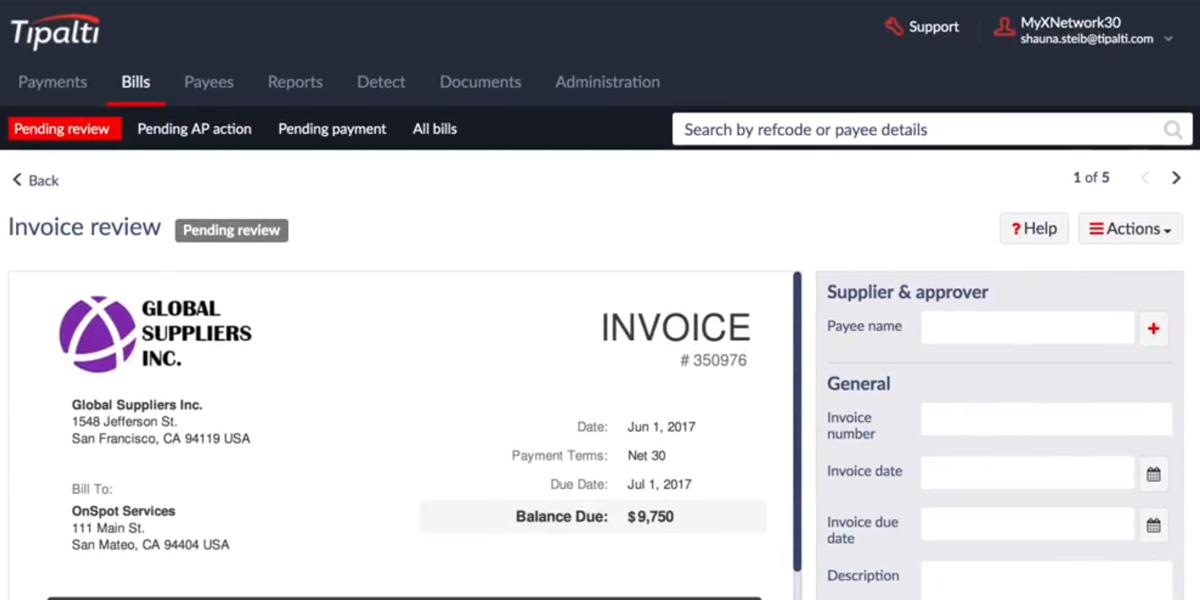This screenshot has height=600, width=1200.
Task: Switch to the Payments tab
Action: 52,82
